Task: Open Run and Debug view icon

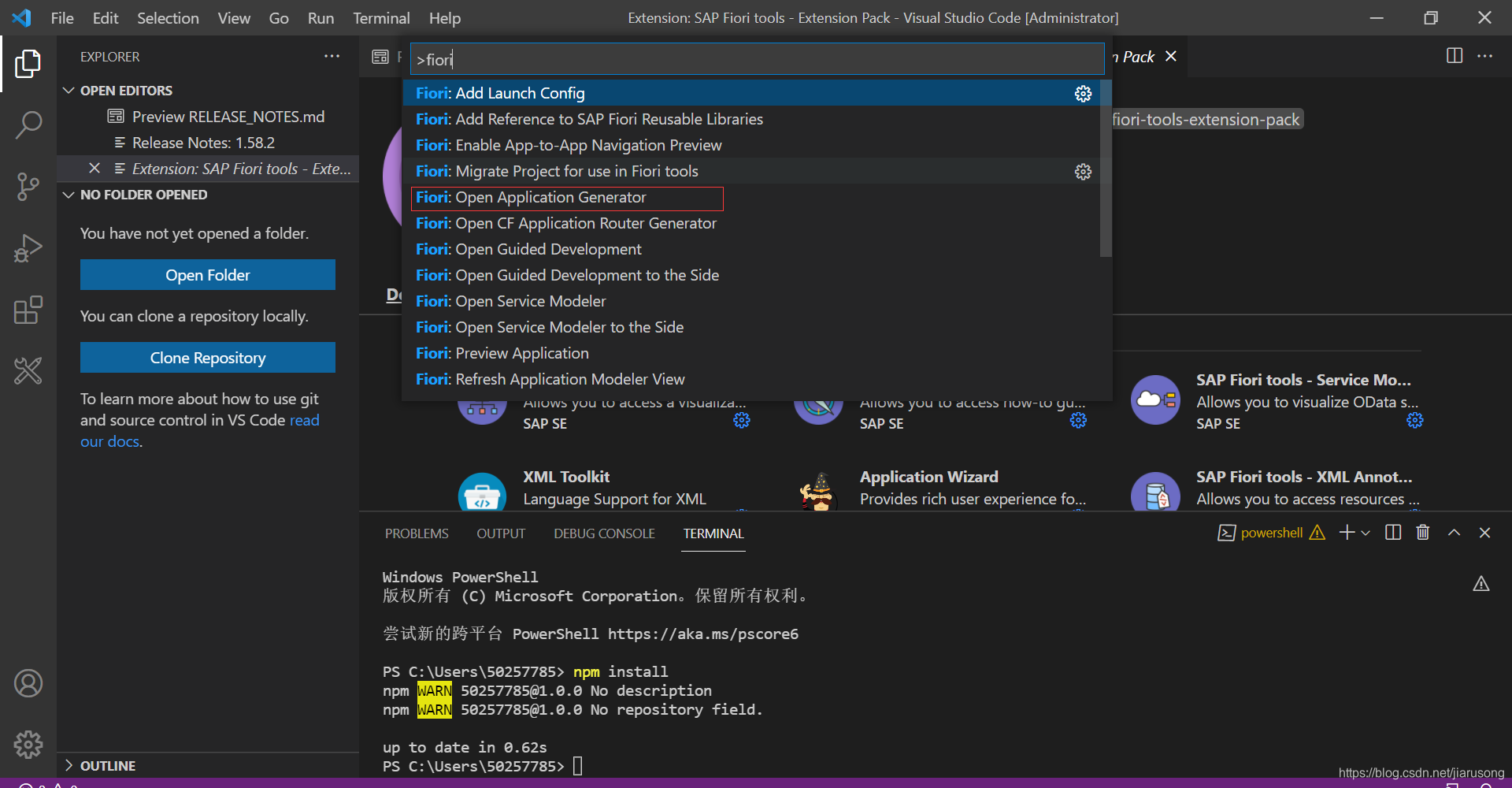Action: (x=28, y=248)
